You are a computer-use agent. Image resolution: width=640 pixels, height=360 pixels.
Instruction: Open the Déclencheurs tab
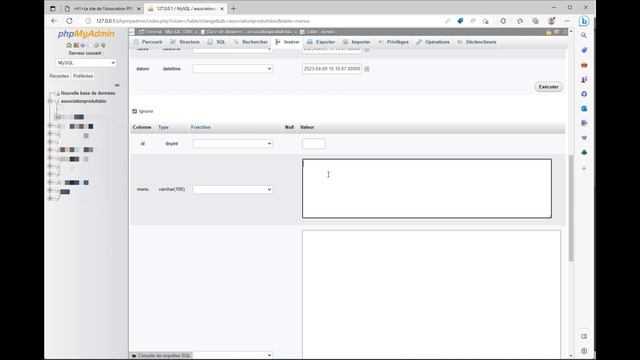[x=477, y=42]
